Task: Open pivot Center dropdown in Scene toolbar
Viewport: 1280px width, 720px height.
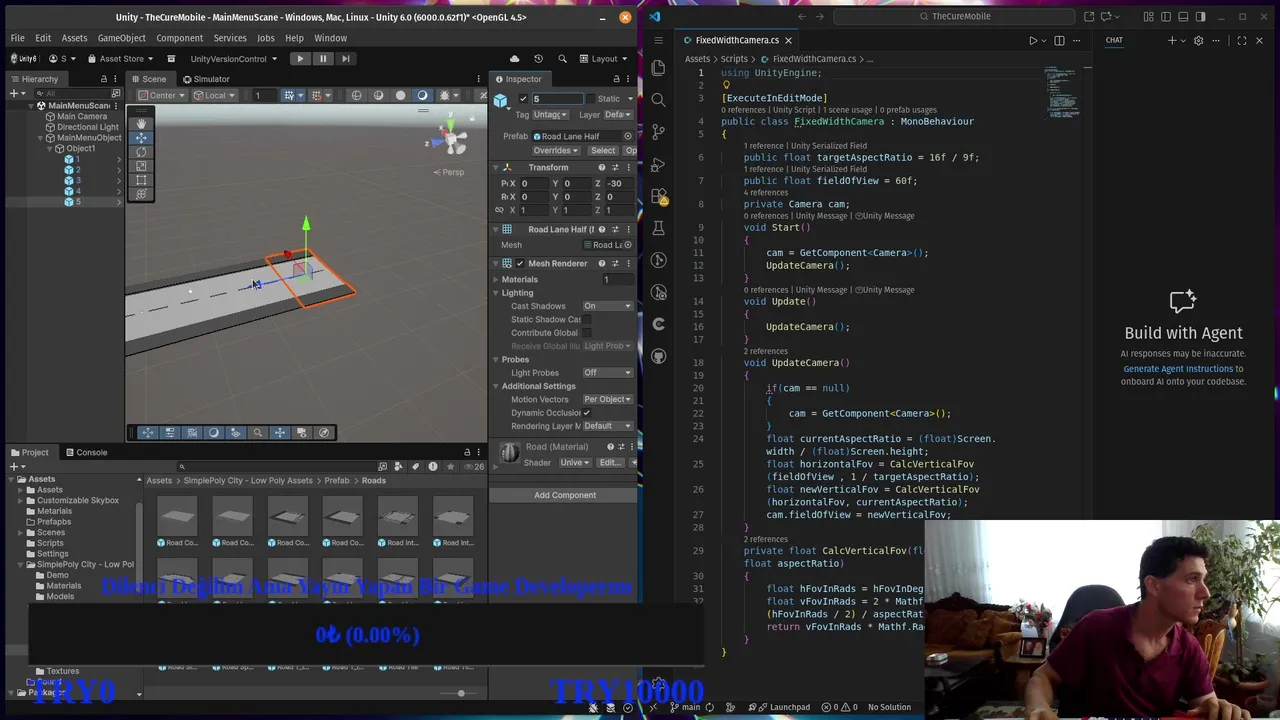Action: pyautogui.click(x=162, y=95)
